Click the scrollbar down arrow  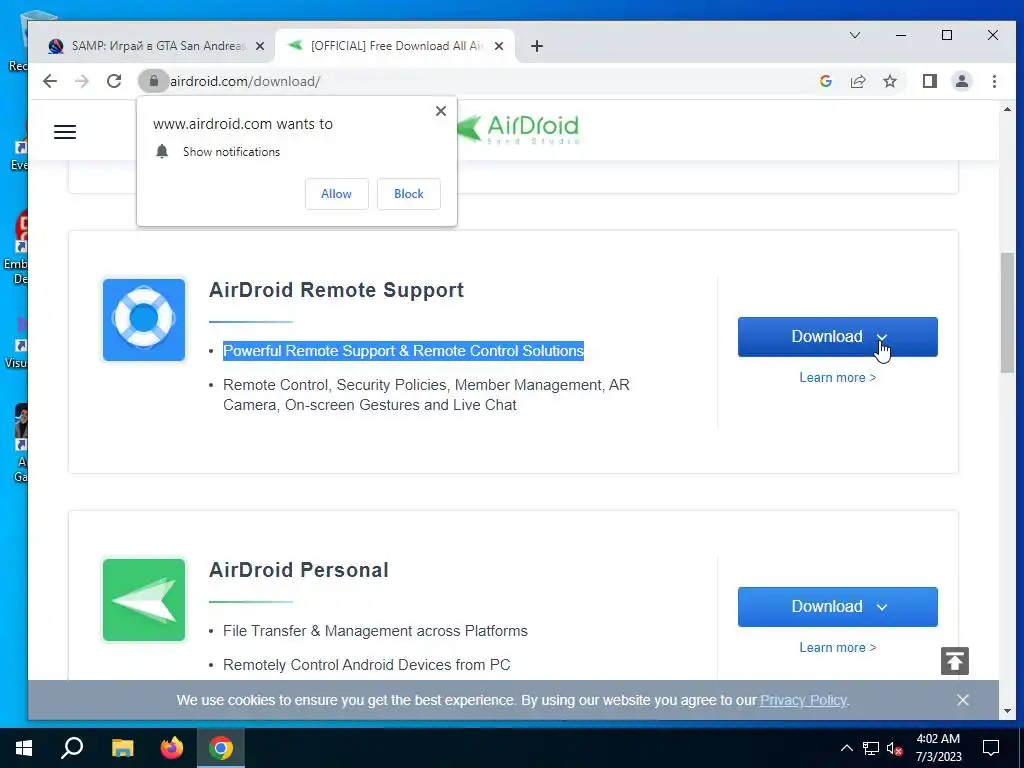(x=1007, y=711)
